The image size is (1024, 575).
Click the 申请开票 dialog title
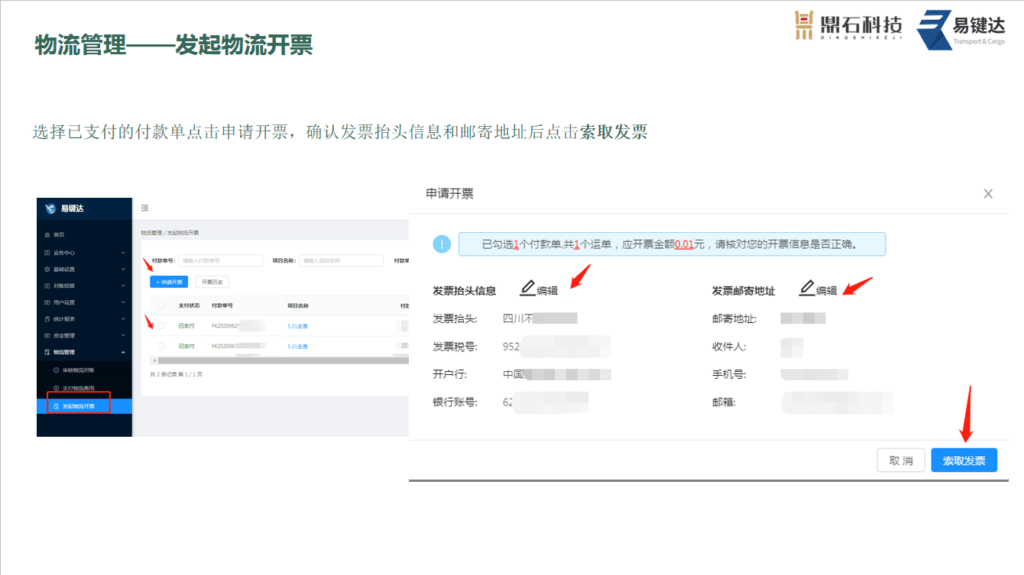pyautogui.click(x=449, y=193)
